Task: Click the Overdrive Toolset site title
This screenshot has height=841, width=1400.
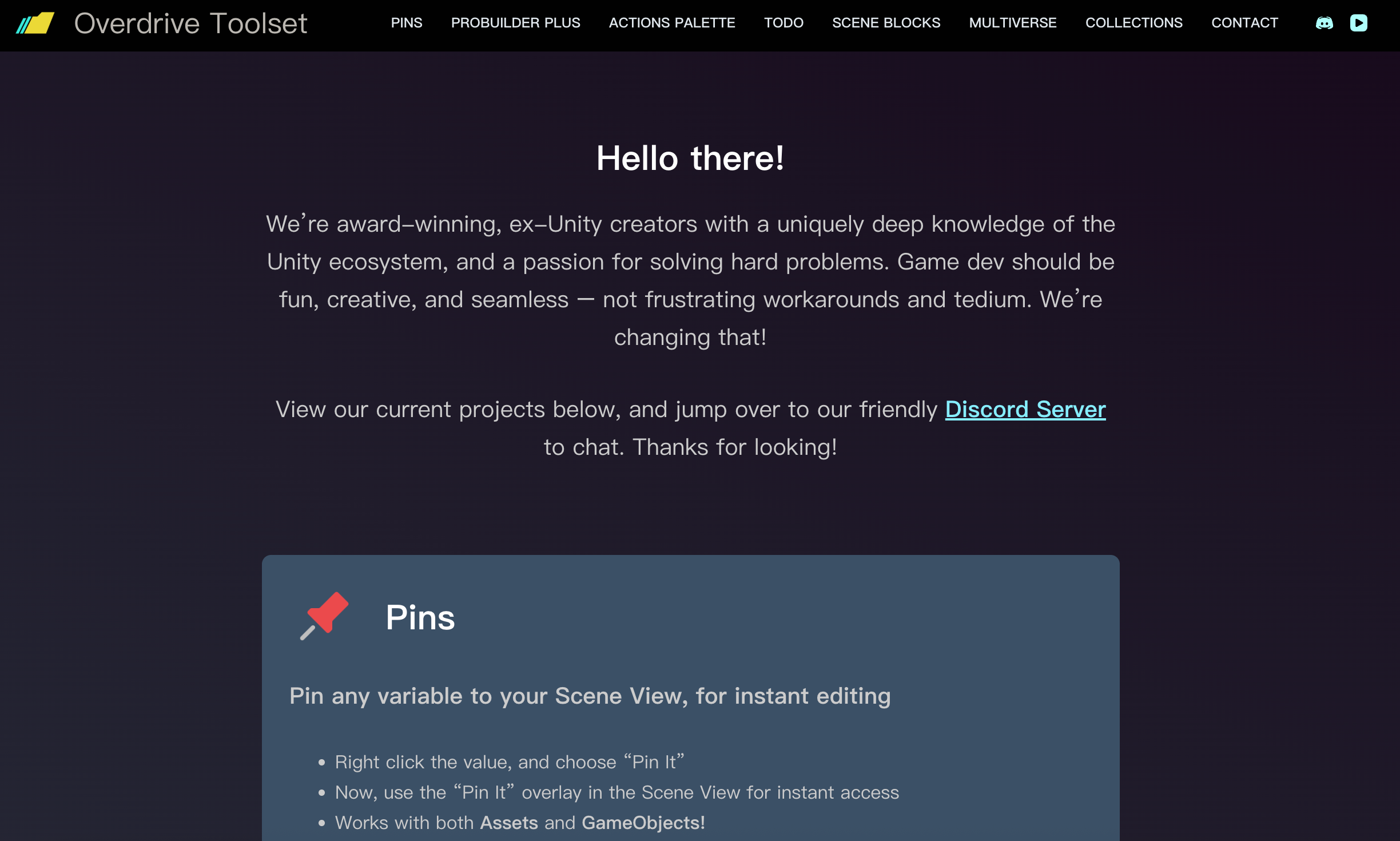Action: (x=190, y=23)
